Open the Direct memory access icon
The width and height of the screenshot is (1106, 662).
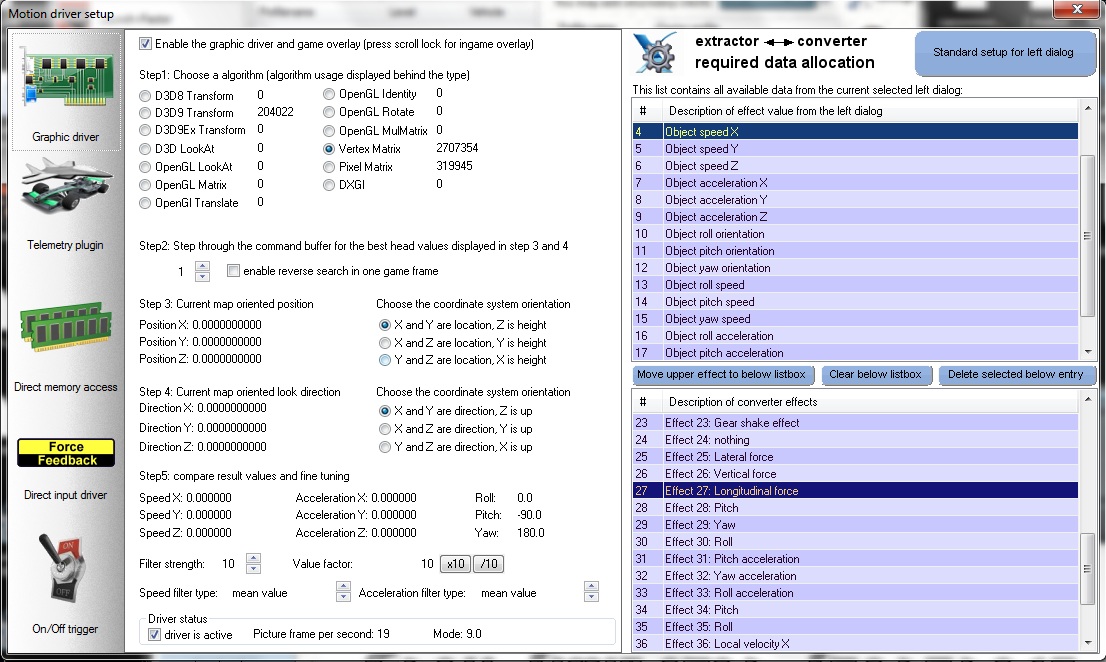[66, 327]
